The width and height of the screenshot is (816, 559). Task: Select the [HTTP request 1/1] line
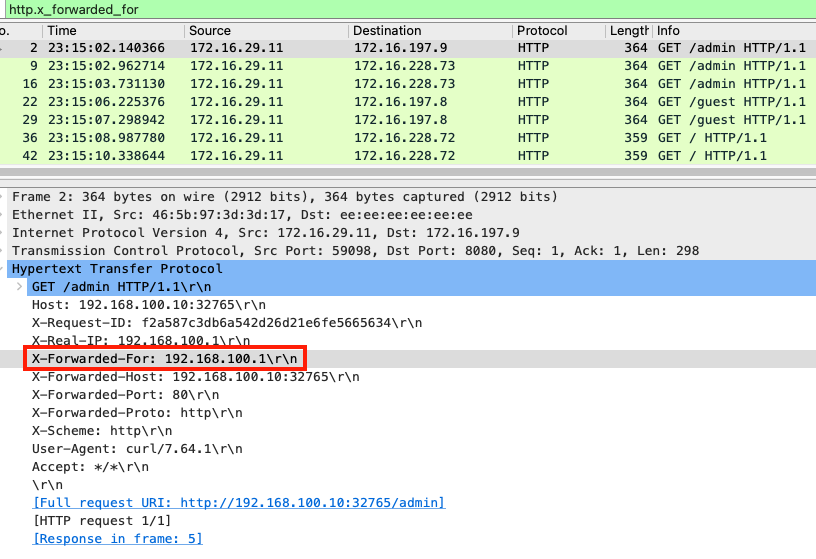coord(101,521)
